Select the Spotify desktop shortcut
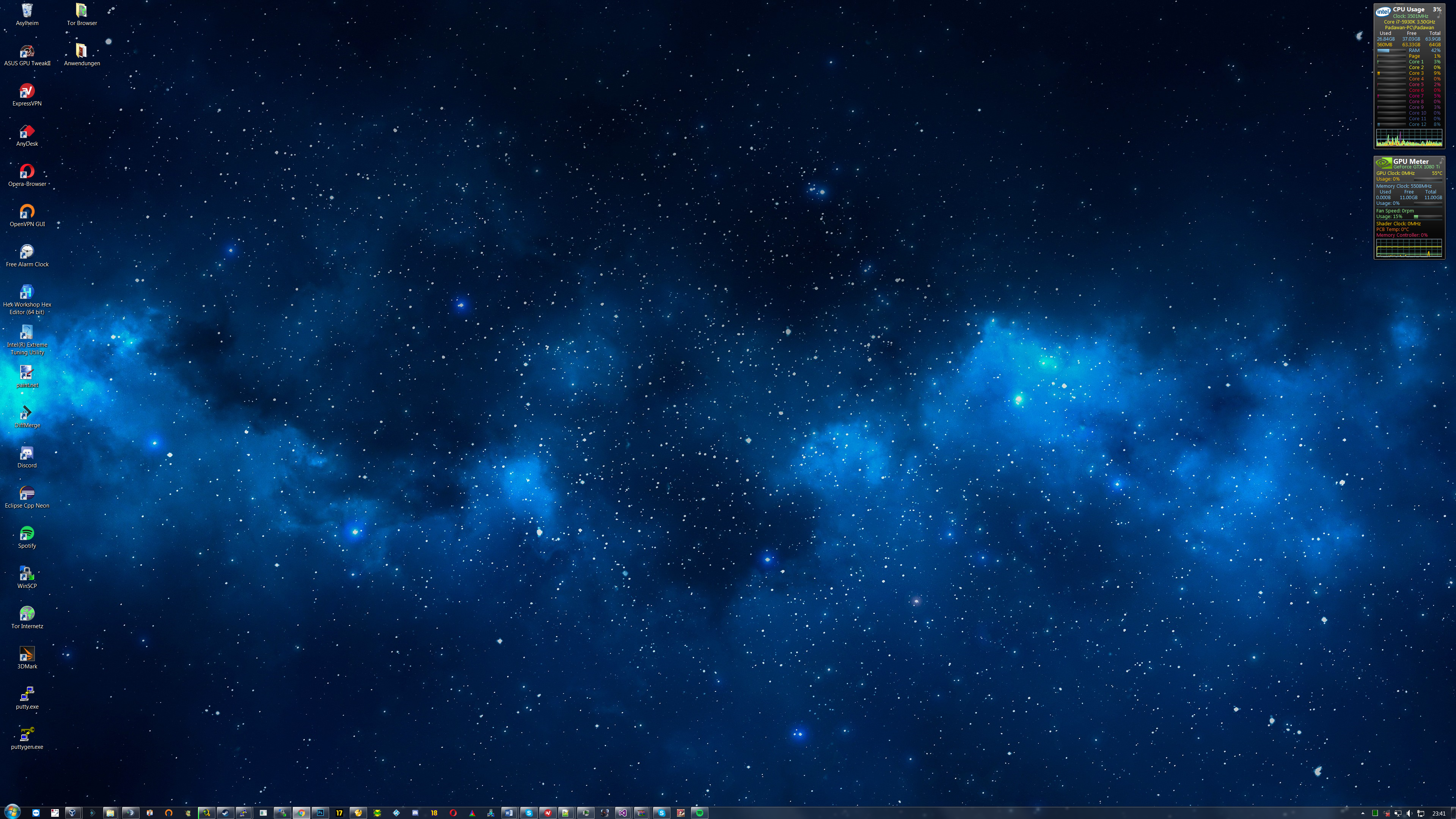 (27, 537)
